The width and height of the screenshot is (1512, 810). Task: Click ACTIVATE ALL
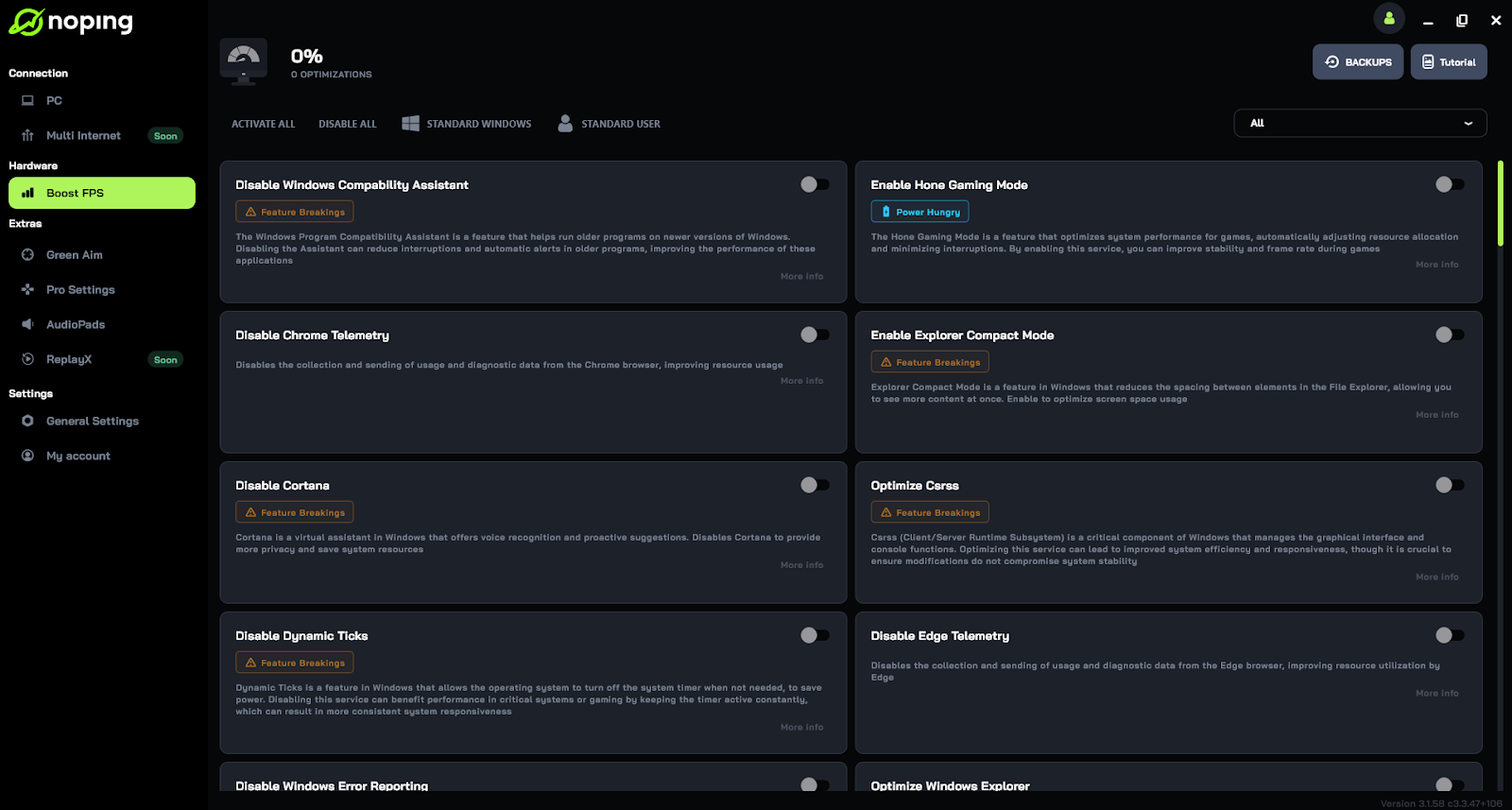264,124
